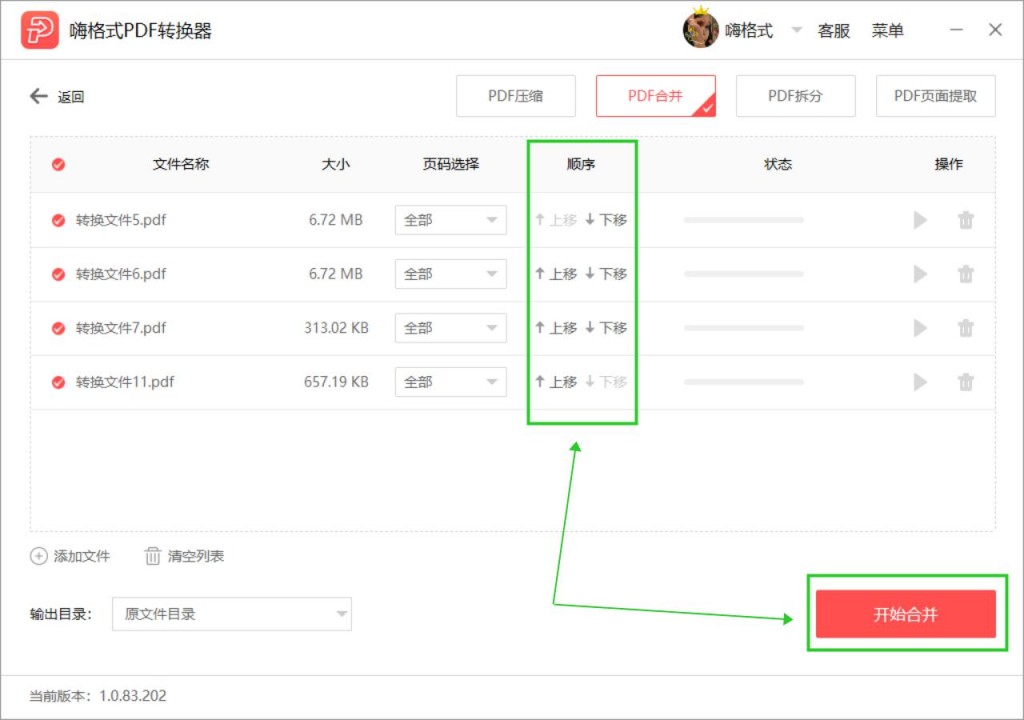Open the 客服 customer service link
The image size is (1024, 720).
(833, 30)
